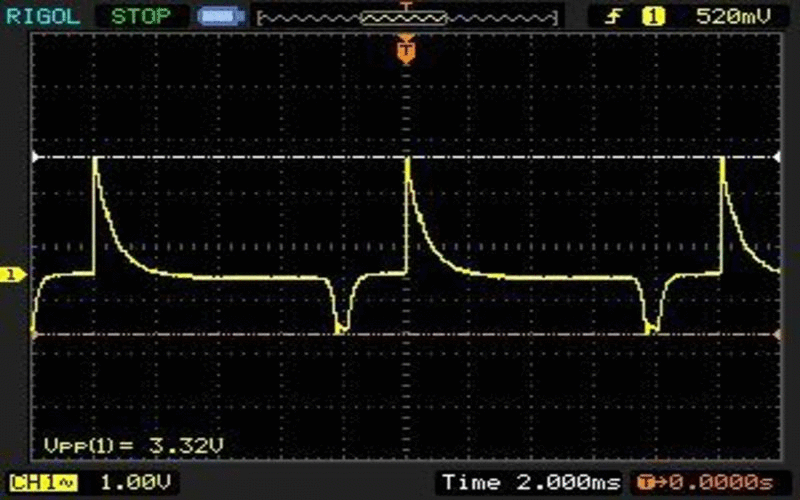This screenshot has width=800, height=500.
Task: Click the orange T trigger position marker
Action: click(x=406, y=49)
